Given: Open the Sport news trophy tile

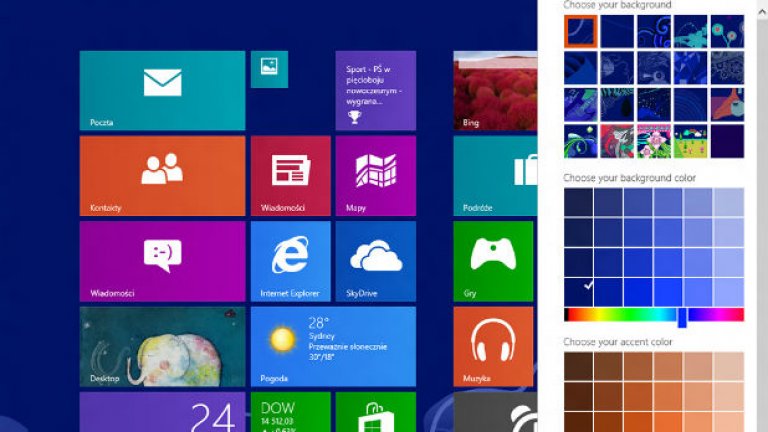Looking at the screenshot, I should pos(375,91).
